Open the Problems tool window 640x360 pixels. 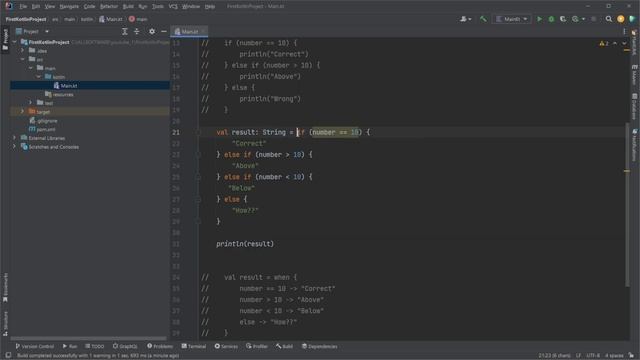point(160,346)
